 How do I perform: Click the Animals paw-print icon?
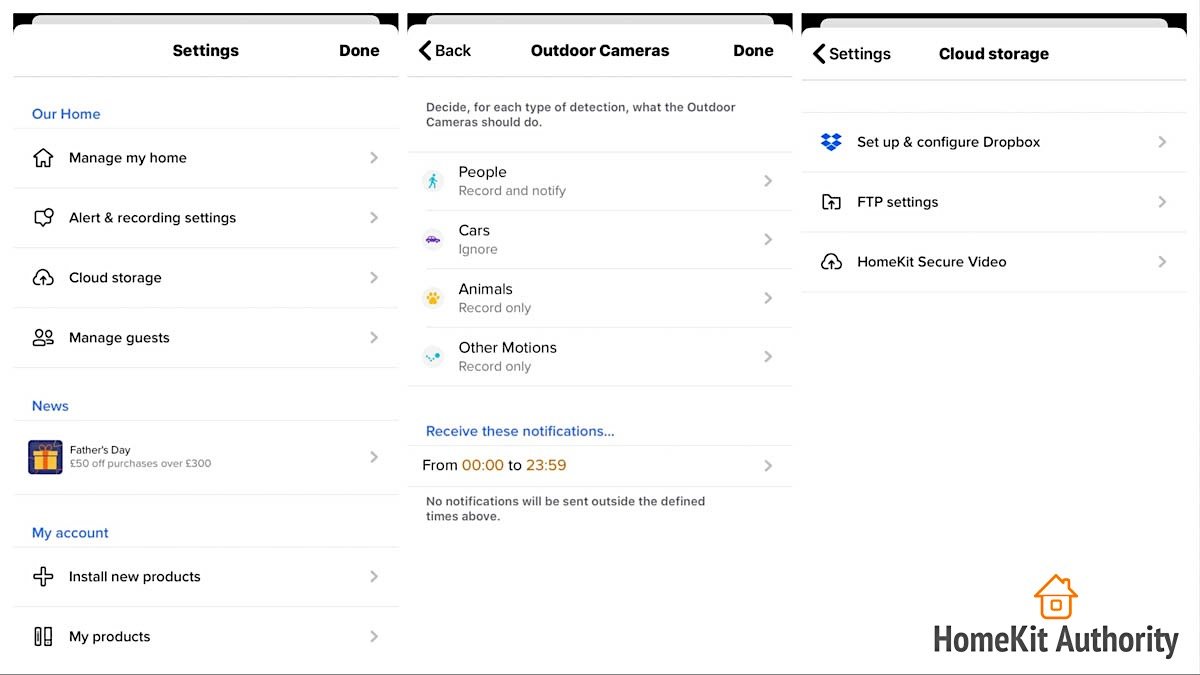[x=432, y=297]
